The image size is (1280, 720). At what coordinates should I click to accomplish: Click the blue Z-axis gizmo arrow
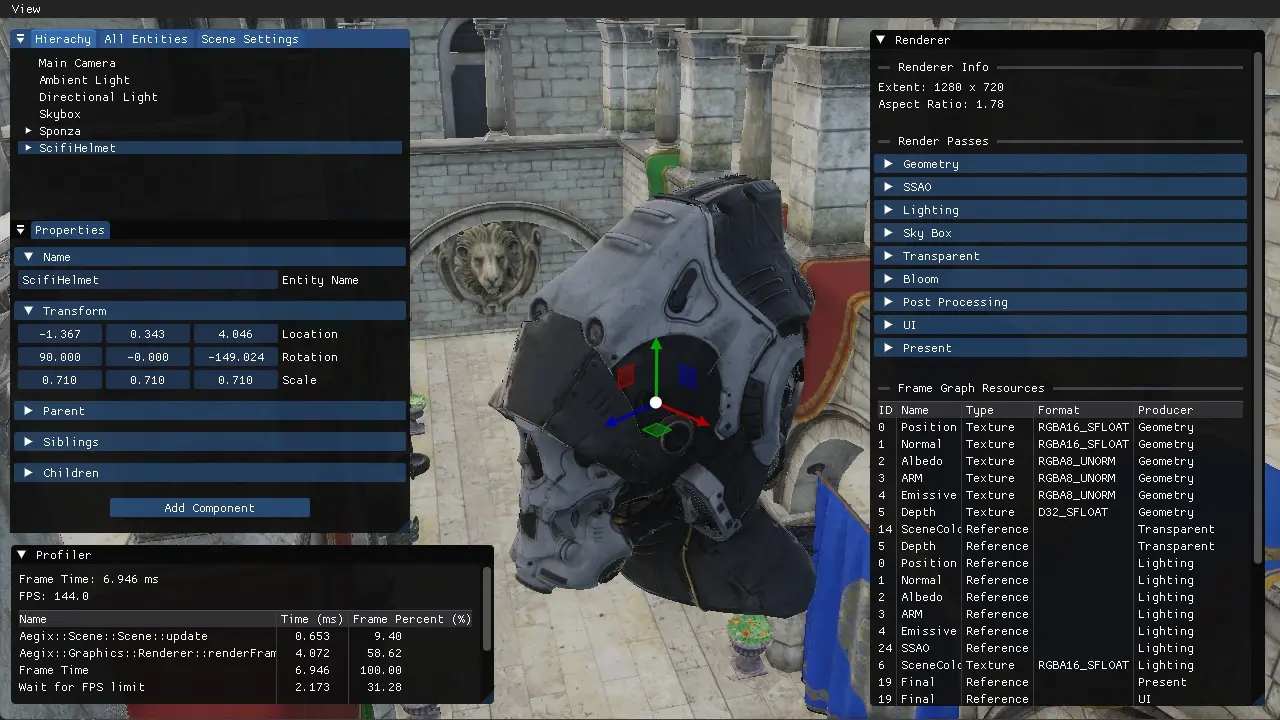pos(615,420)
